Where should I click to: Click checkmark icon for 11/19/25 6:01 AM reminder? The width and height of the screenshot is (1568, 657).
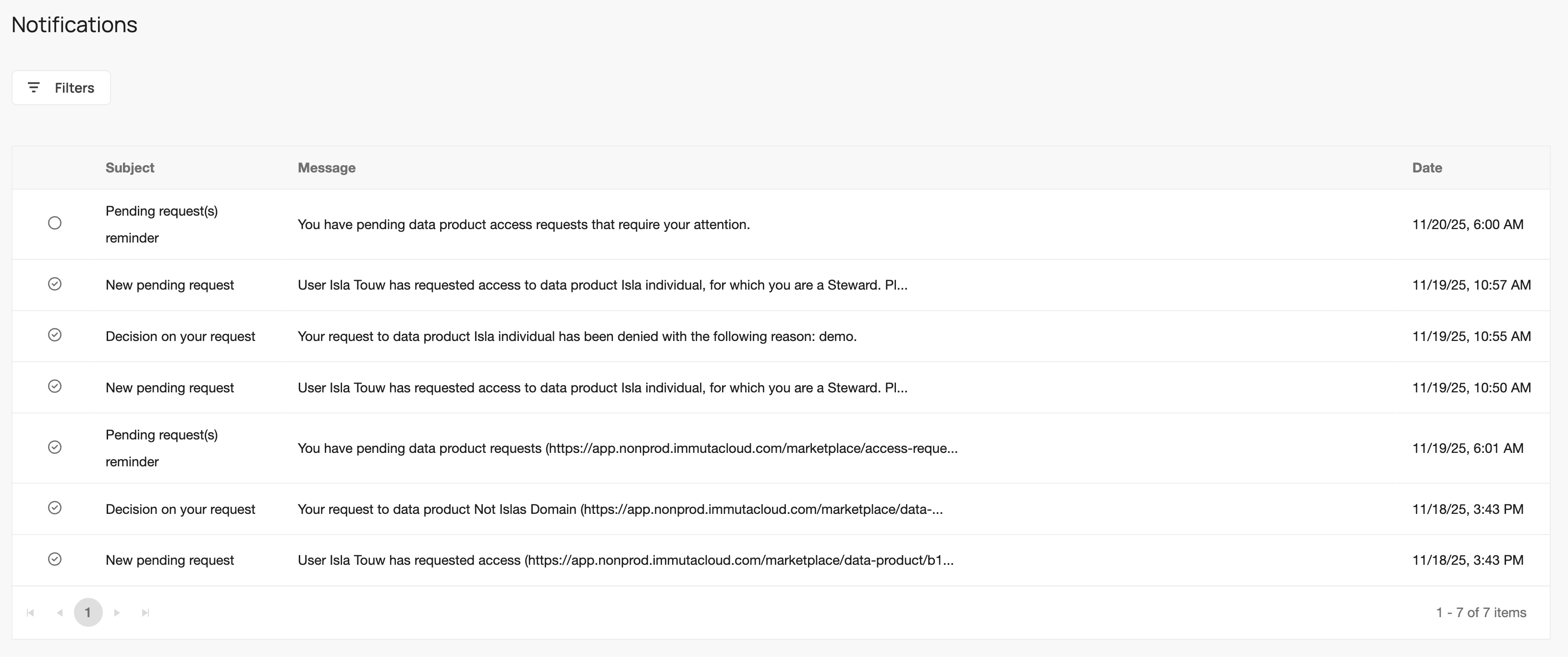pyautogui.click(x=55, y=448)
